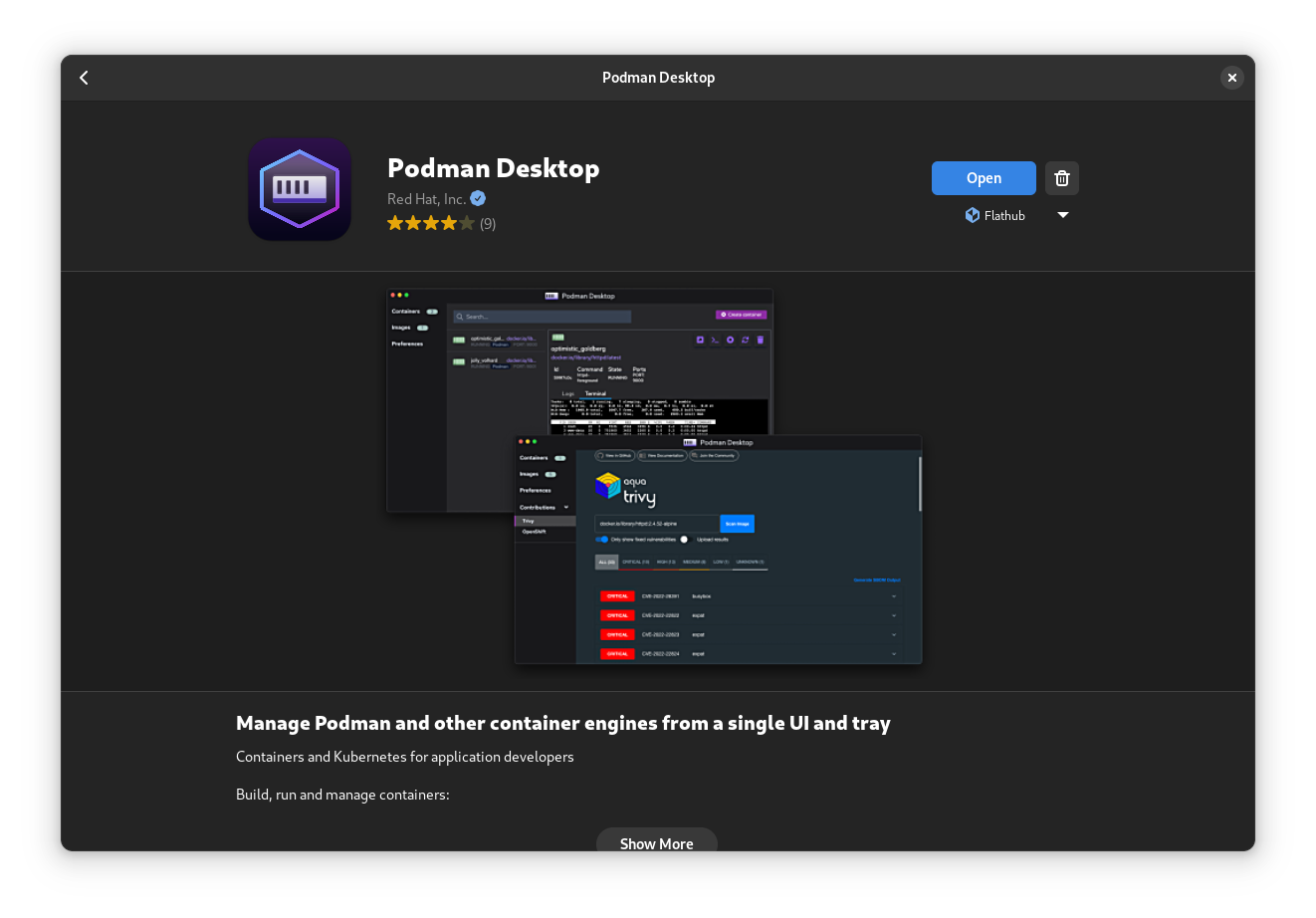1316x918 pixels.
Task: Expand the first CRITICAL busybox row chevron
Action: click(x=894, y=596)
